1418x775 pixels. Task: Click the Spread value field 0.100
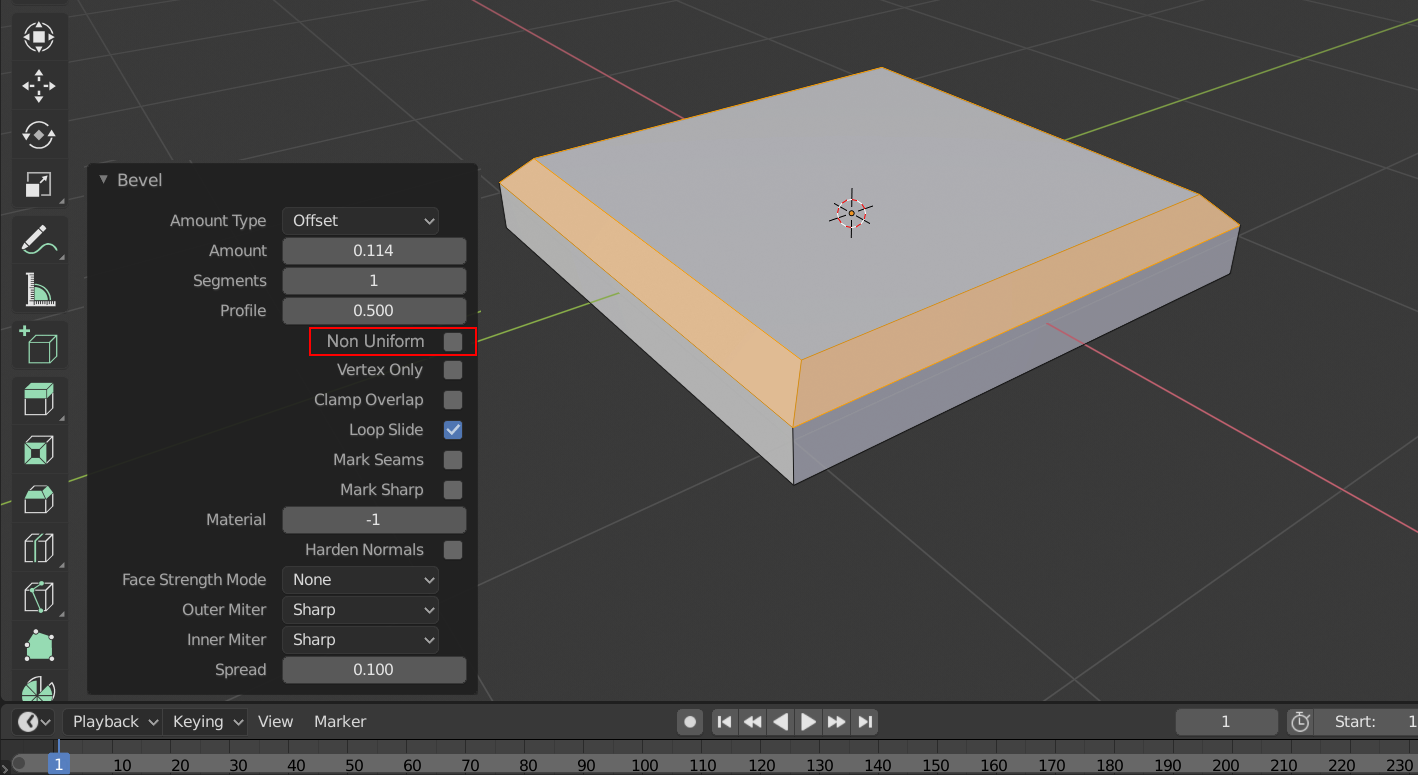coord(374,670)
